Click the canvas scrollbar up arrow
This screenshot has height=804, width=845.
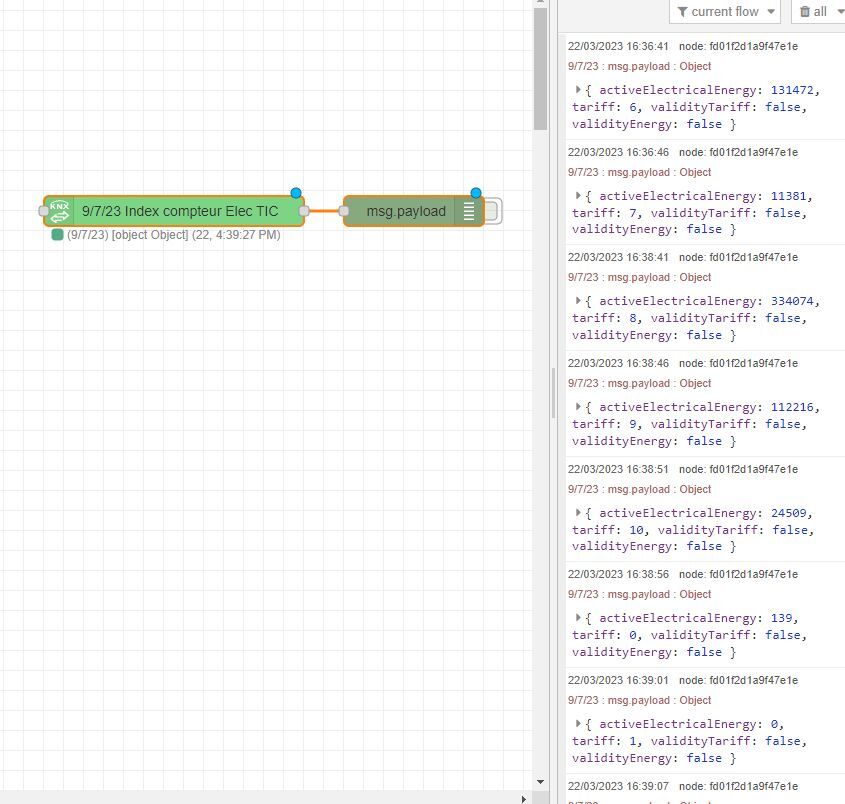point(541,3)
